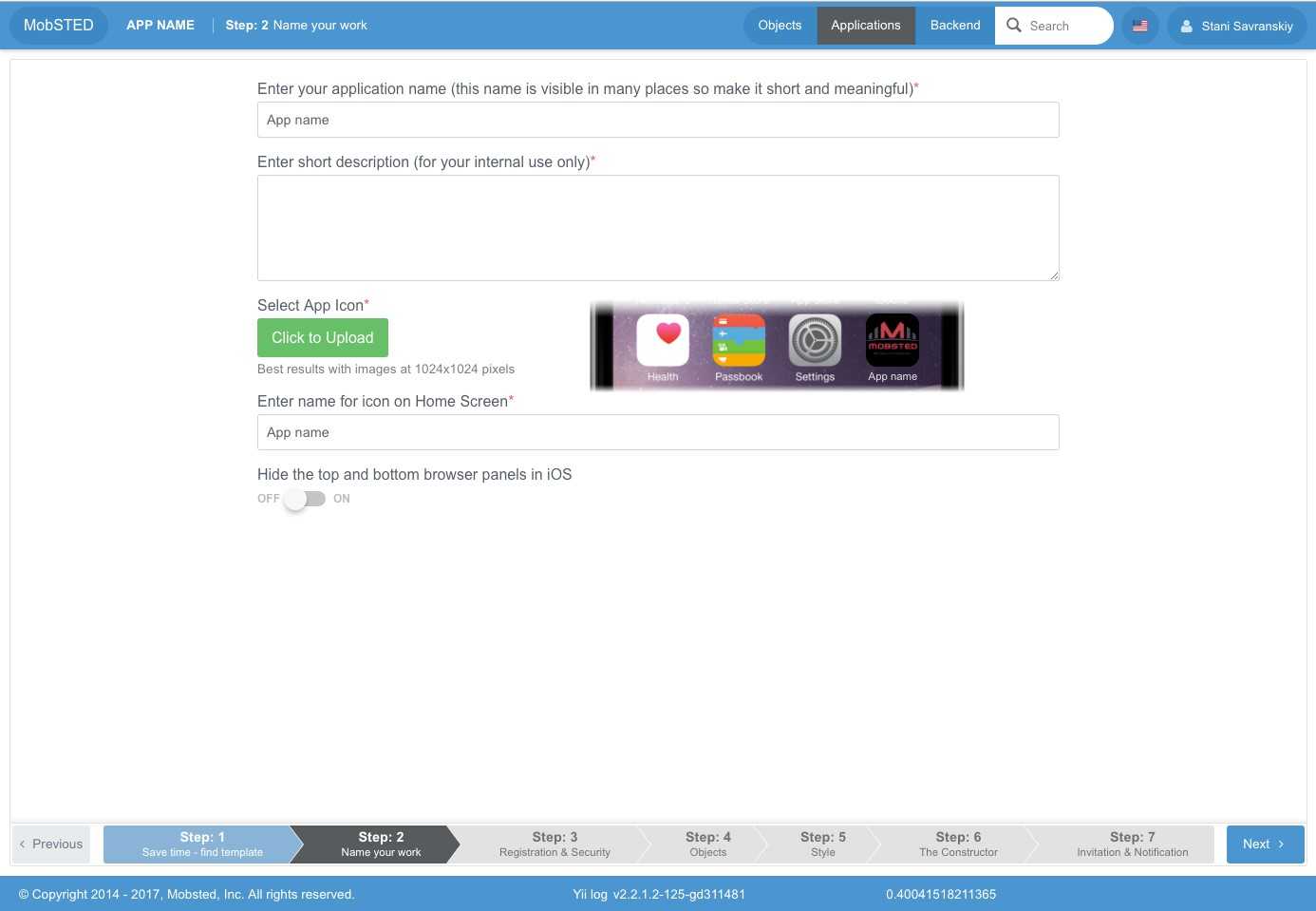Click the short description text area
Viewport: 1316px width, 911px height.
coord(658,228)
